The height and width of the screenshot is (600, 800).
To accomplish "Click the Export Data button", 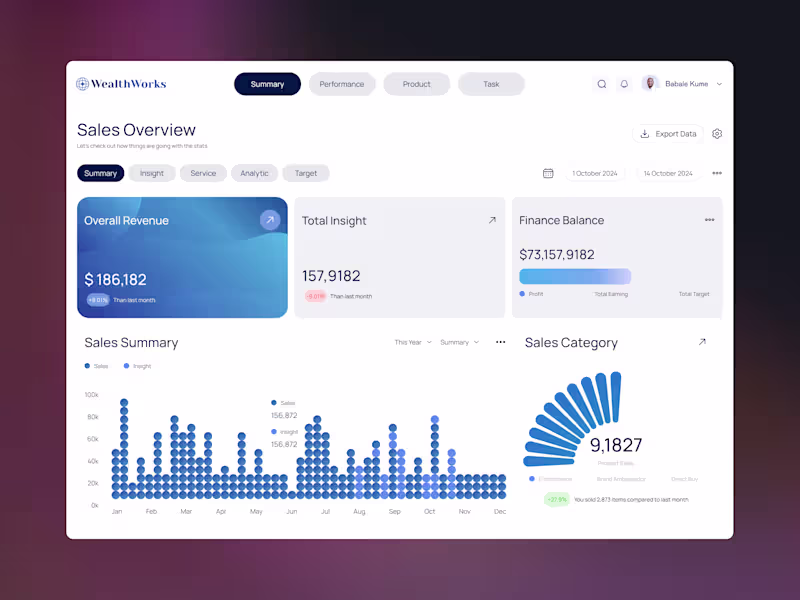I will click(668, 134).
